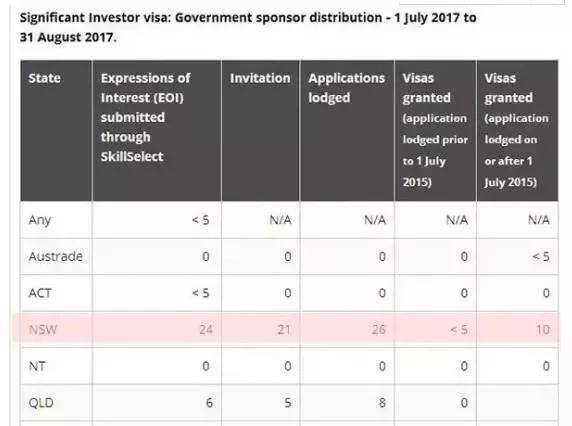Click the Austrade row label

point(55,256)
